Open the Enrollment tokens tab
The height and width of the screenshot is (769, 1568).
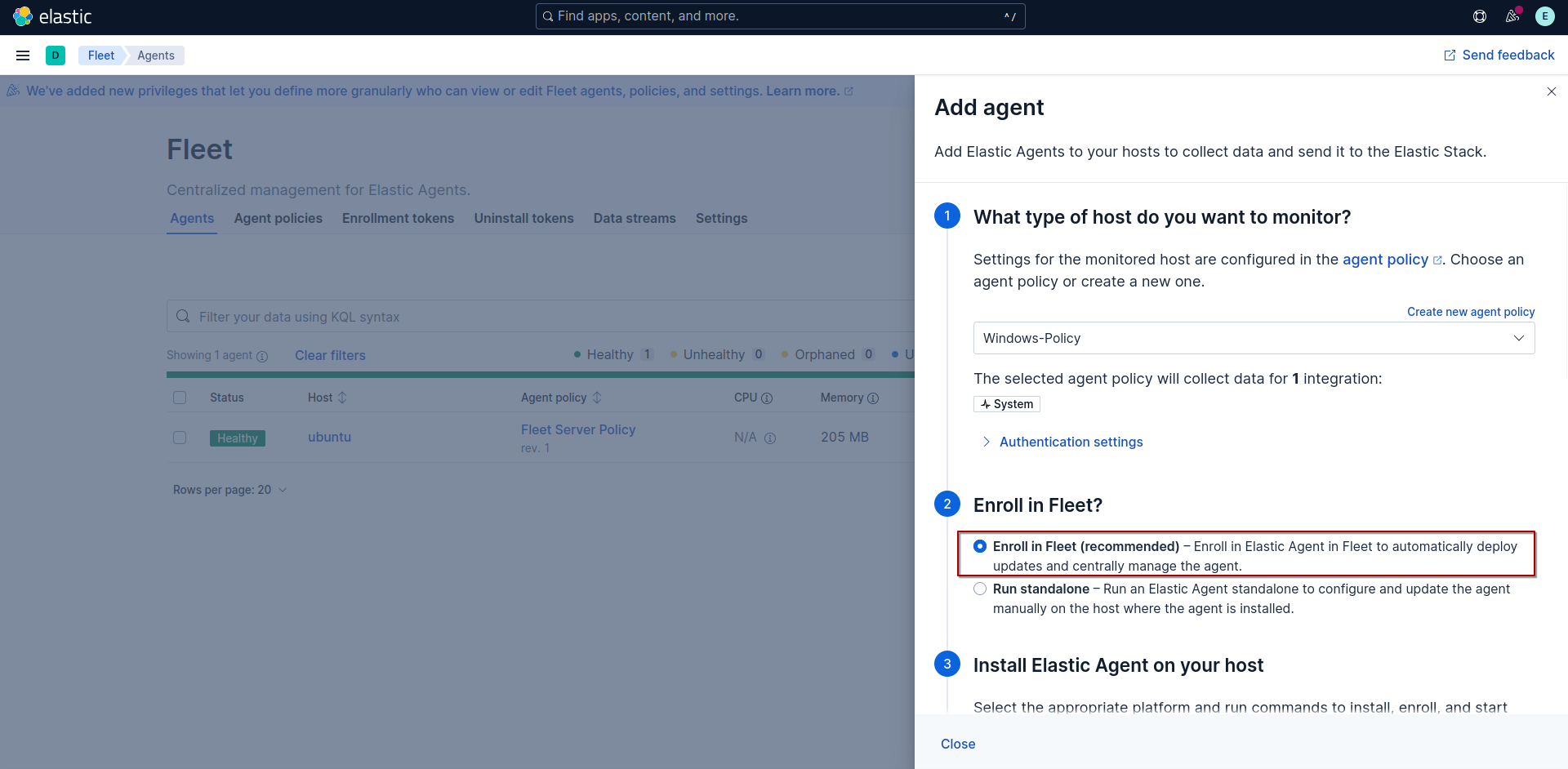(398, 218)
